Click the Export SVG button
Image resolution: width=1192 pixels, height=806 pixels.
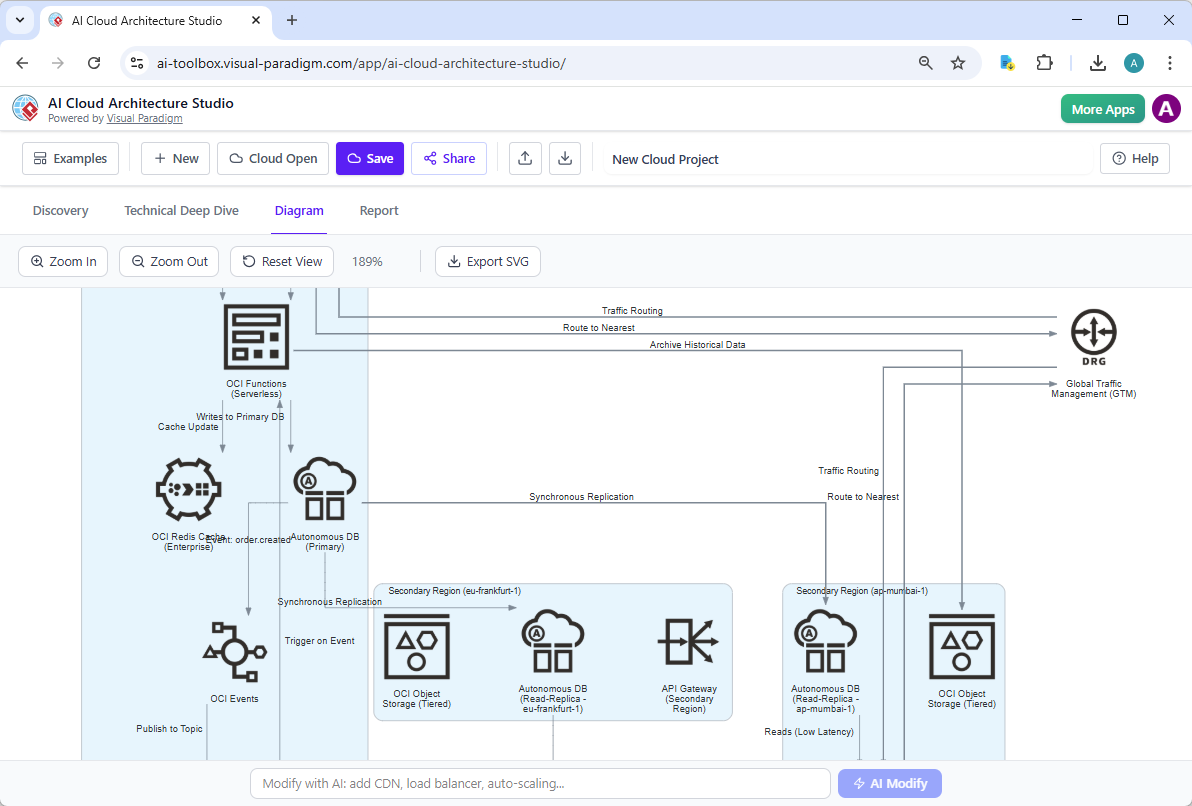488,261
